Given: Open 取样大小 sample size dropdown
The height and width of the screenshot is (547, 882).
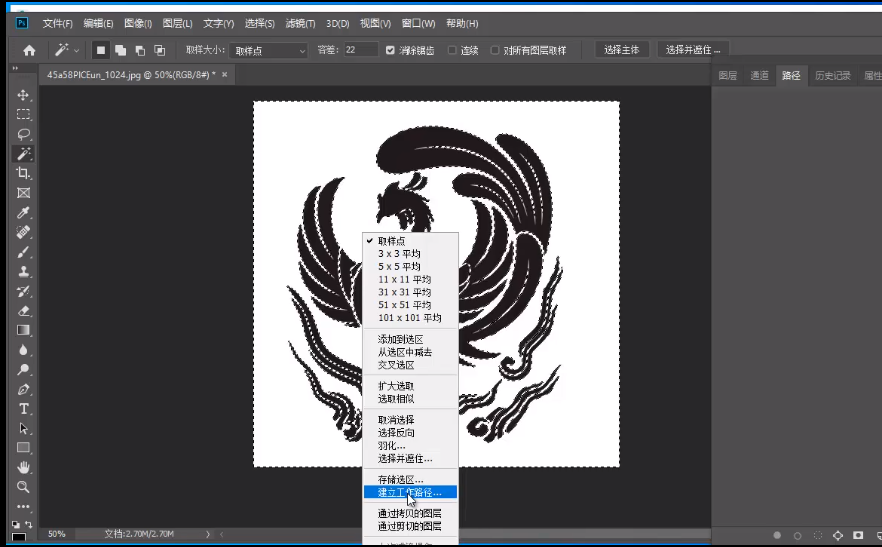Looking at the screenshot, I should tap(268, 51).
